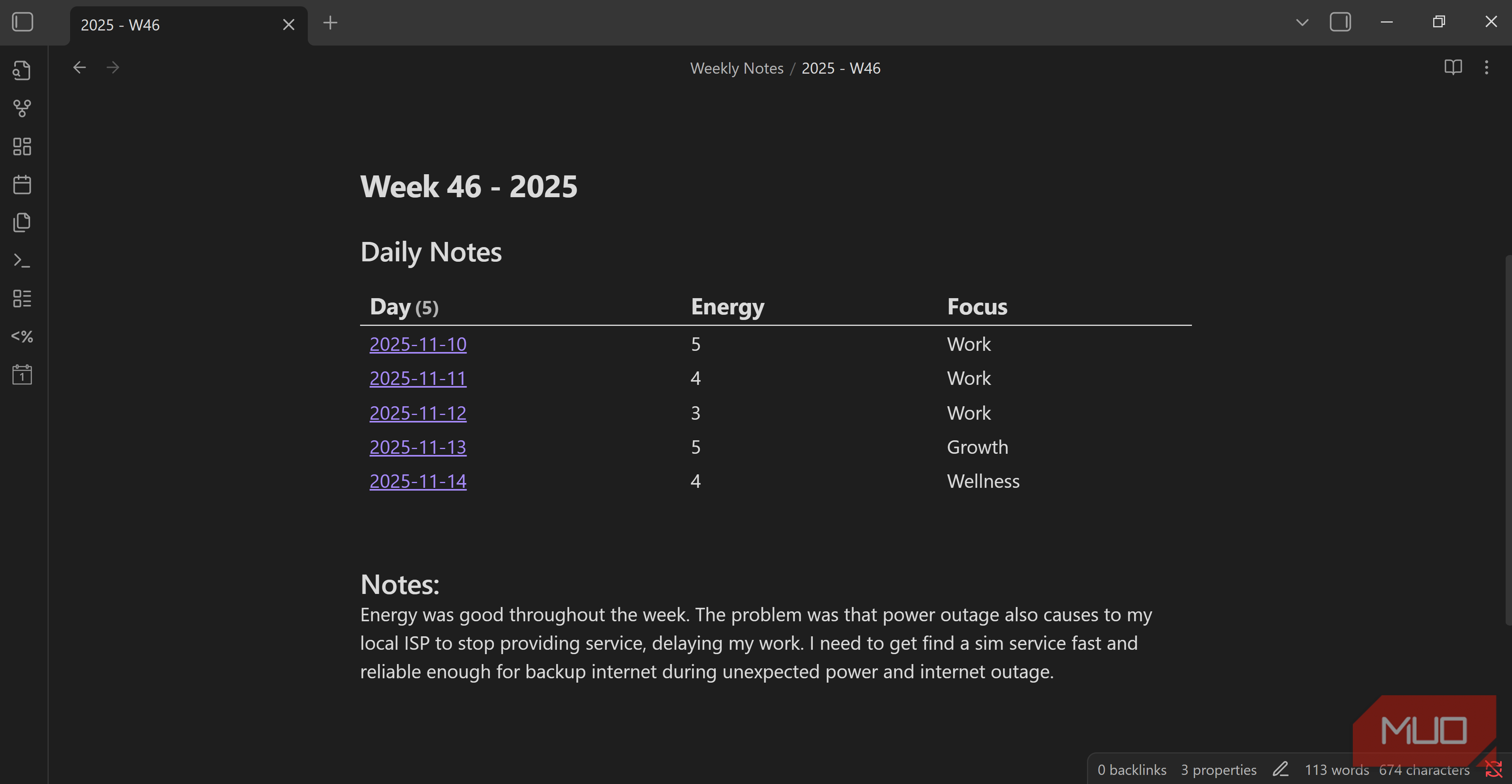The height and width of the screenshot is (784, 1512).
Task: Open the note's more options menu
Action: click(1486, 67)
